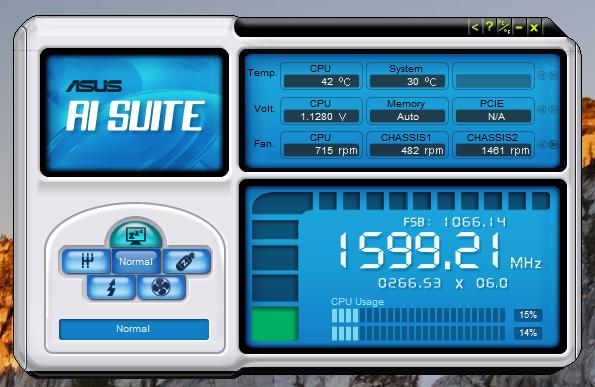
Task: Click the wide Normal status bar
Action: tap(134, 329)
